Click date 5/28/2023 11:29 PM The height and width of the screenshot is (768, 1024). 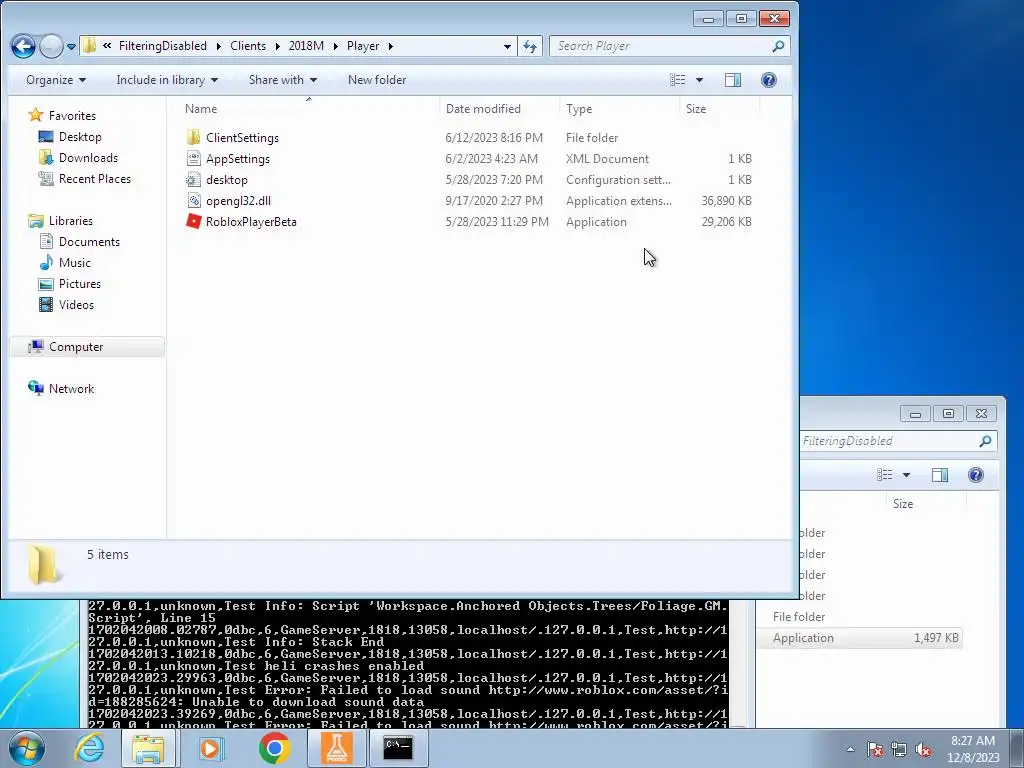497,221
